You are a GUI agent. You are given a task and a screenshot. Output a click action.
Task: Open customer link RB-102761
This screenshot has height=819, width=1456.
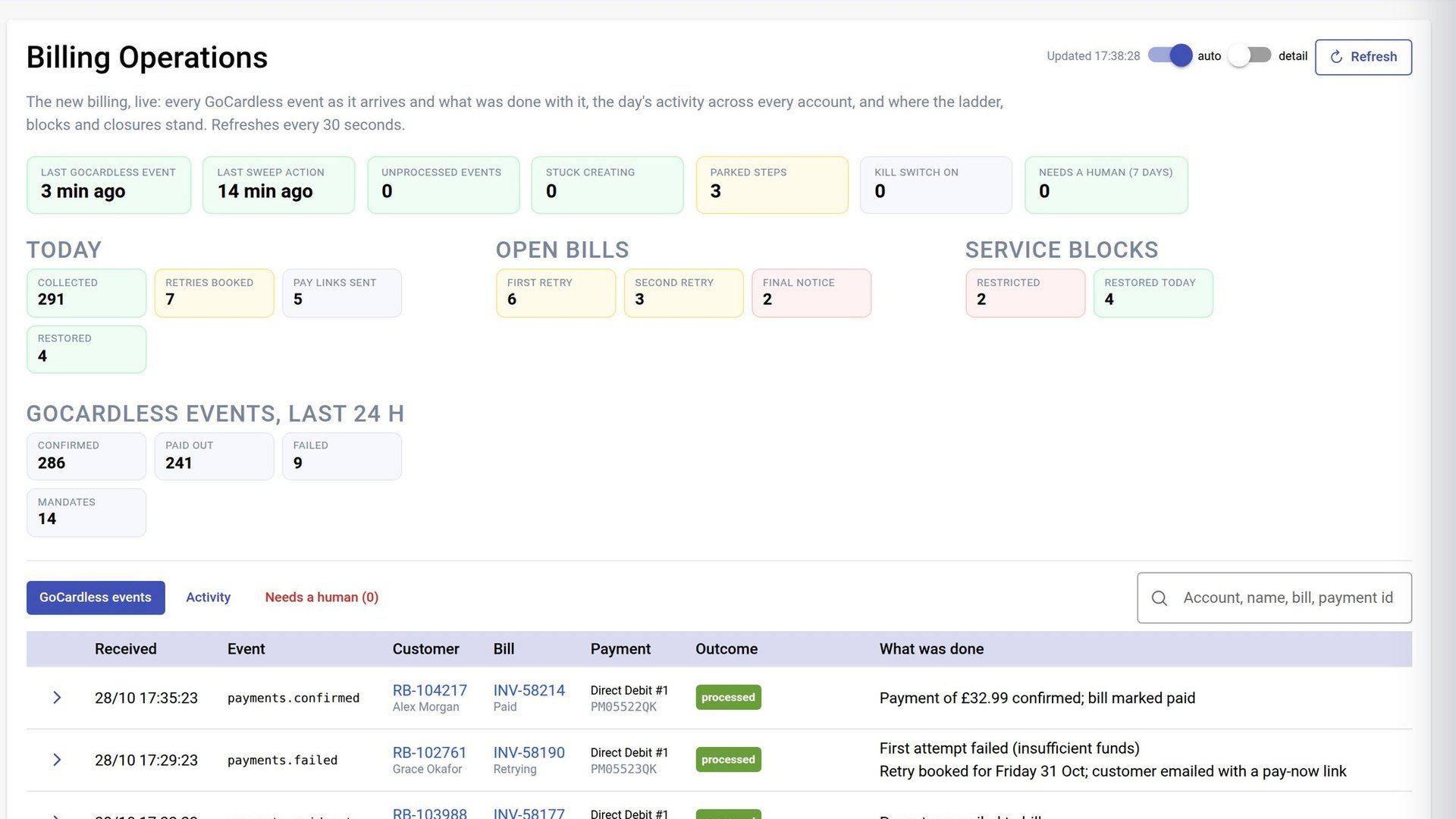[429, 752]
